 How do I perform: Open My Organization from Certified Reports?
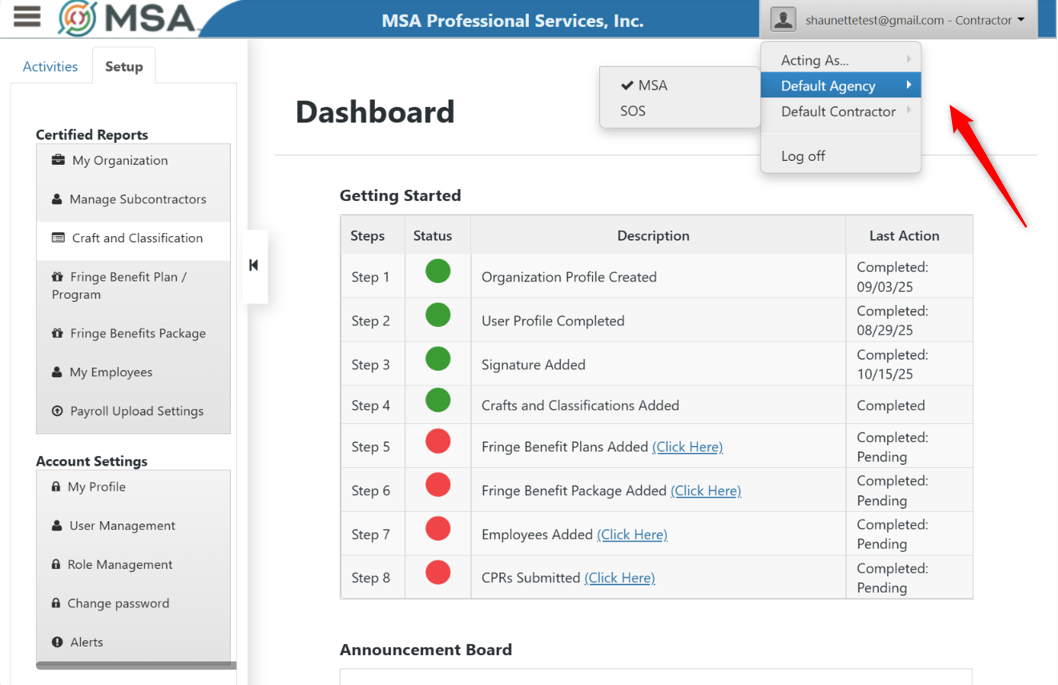tap(118, 160)
